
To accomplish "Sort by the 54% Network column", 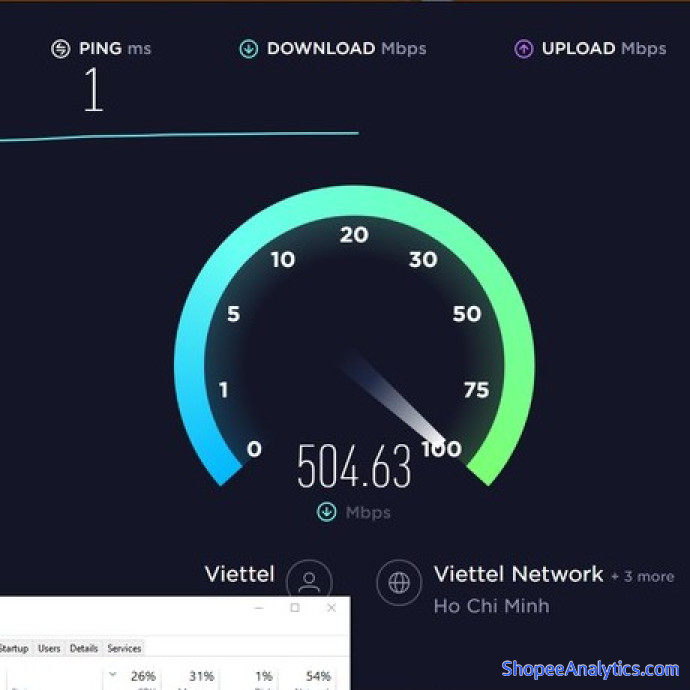I will [x=318, y=676].
